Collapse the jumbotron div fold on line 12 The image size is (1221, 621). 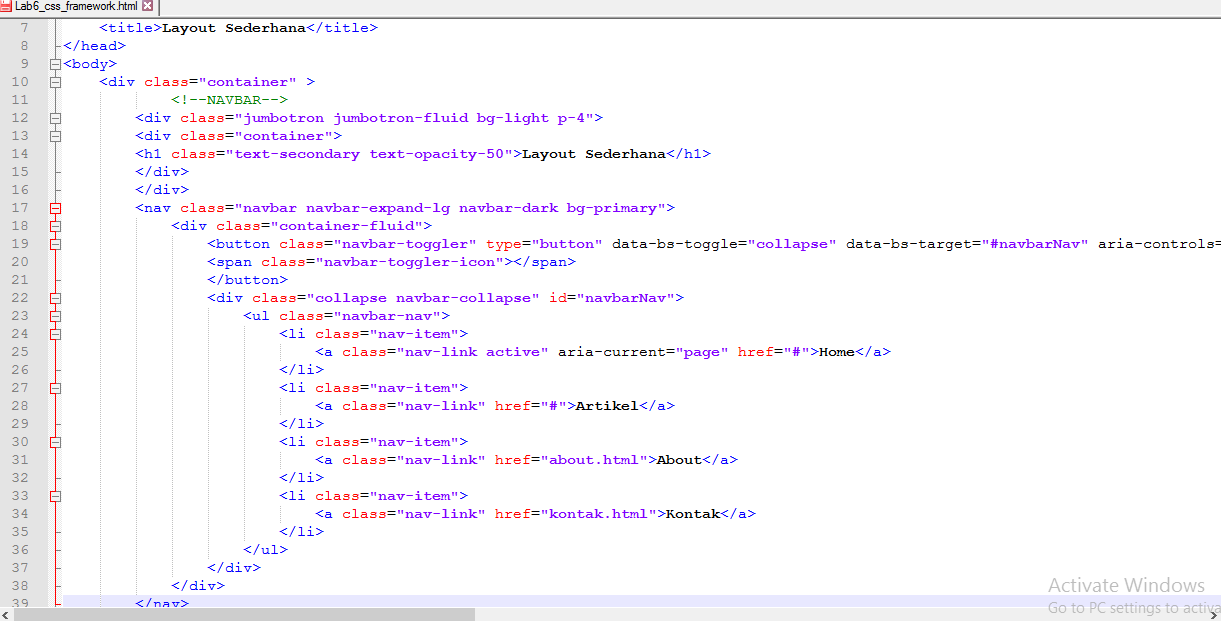click(55, 117)
